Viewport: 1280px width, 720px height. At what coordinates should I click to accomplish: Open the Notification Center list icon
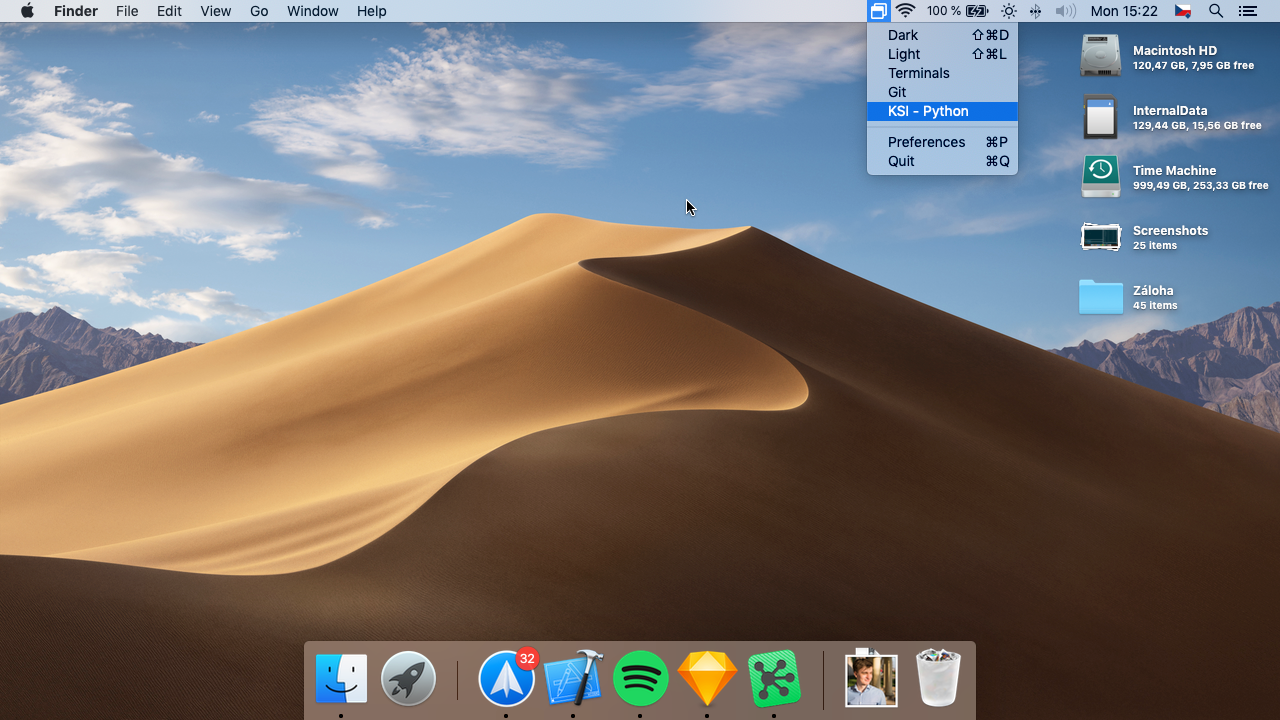tap(1247, 11)
